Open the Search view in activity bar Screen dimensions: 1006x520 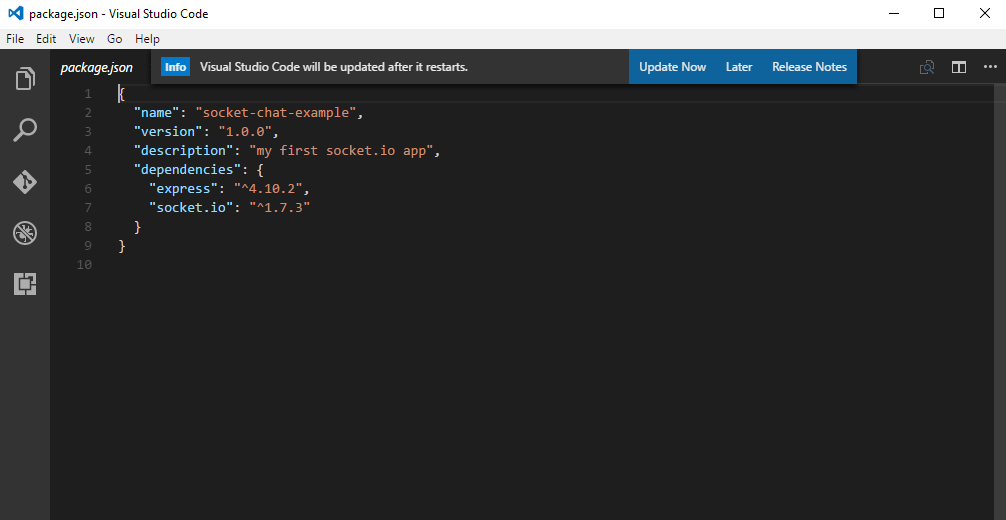pyautogui.click(x=25, y=130)
